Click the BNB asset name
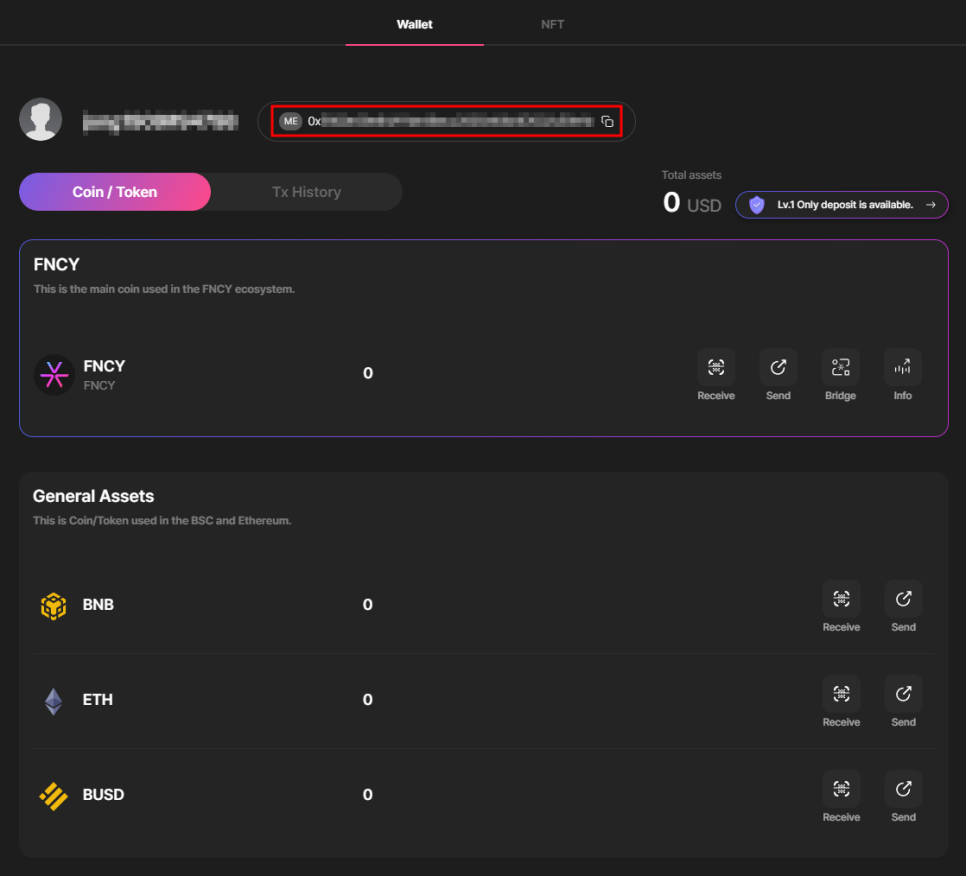The image size is (966, 876). click(x=98, y=604)
